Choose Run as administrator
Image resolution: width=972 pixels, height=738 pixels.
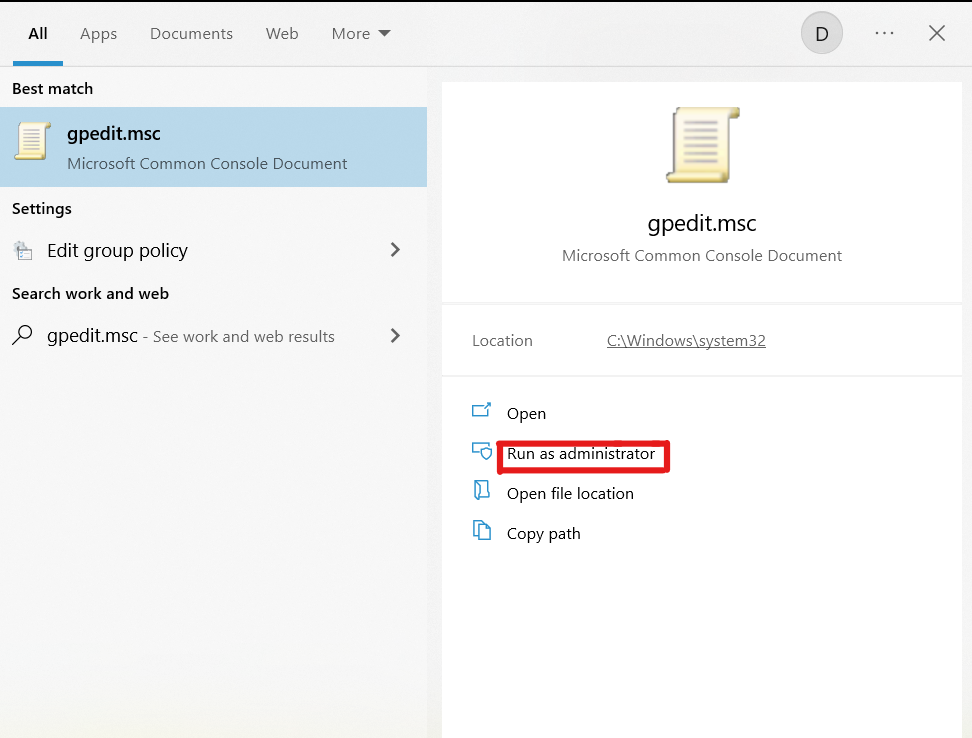click(581, 454)
